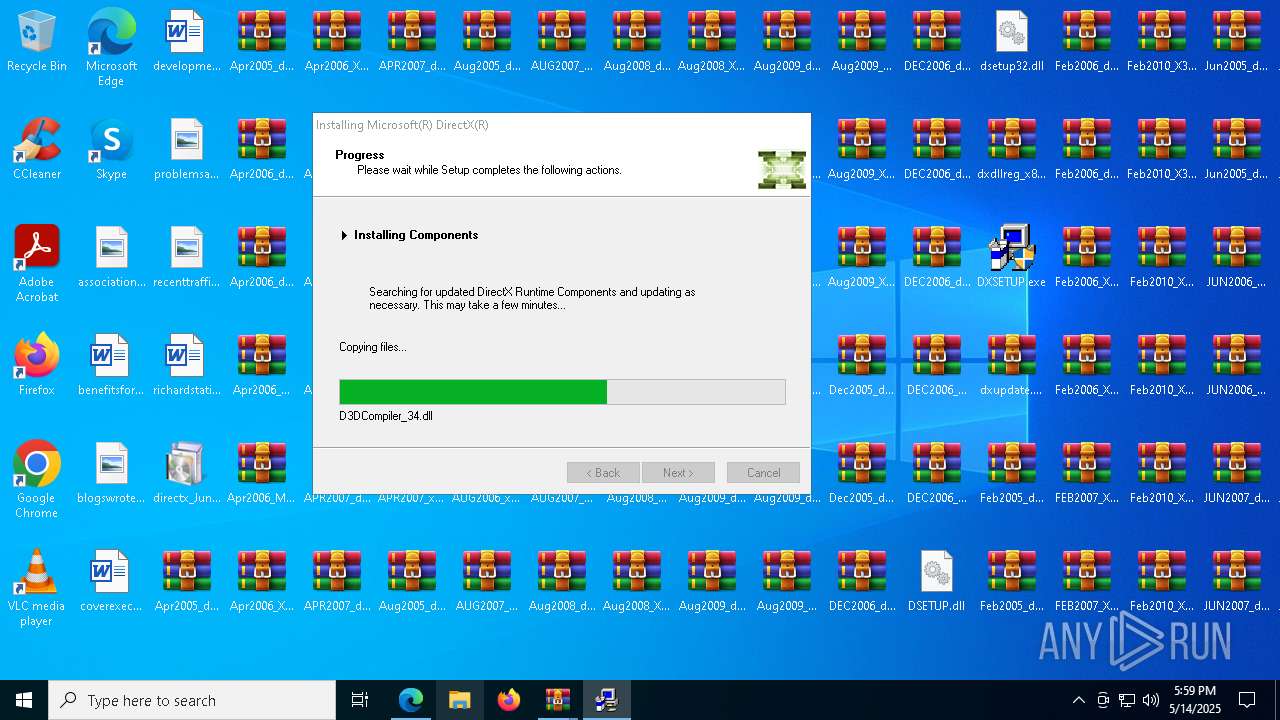Click the Cancel button in DirectX setup
This screenshot has height=720, width=1280.
click(x=763, y=473)
